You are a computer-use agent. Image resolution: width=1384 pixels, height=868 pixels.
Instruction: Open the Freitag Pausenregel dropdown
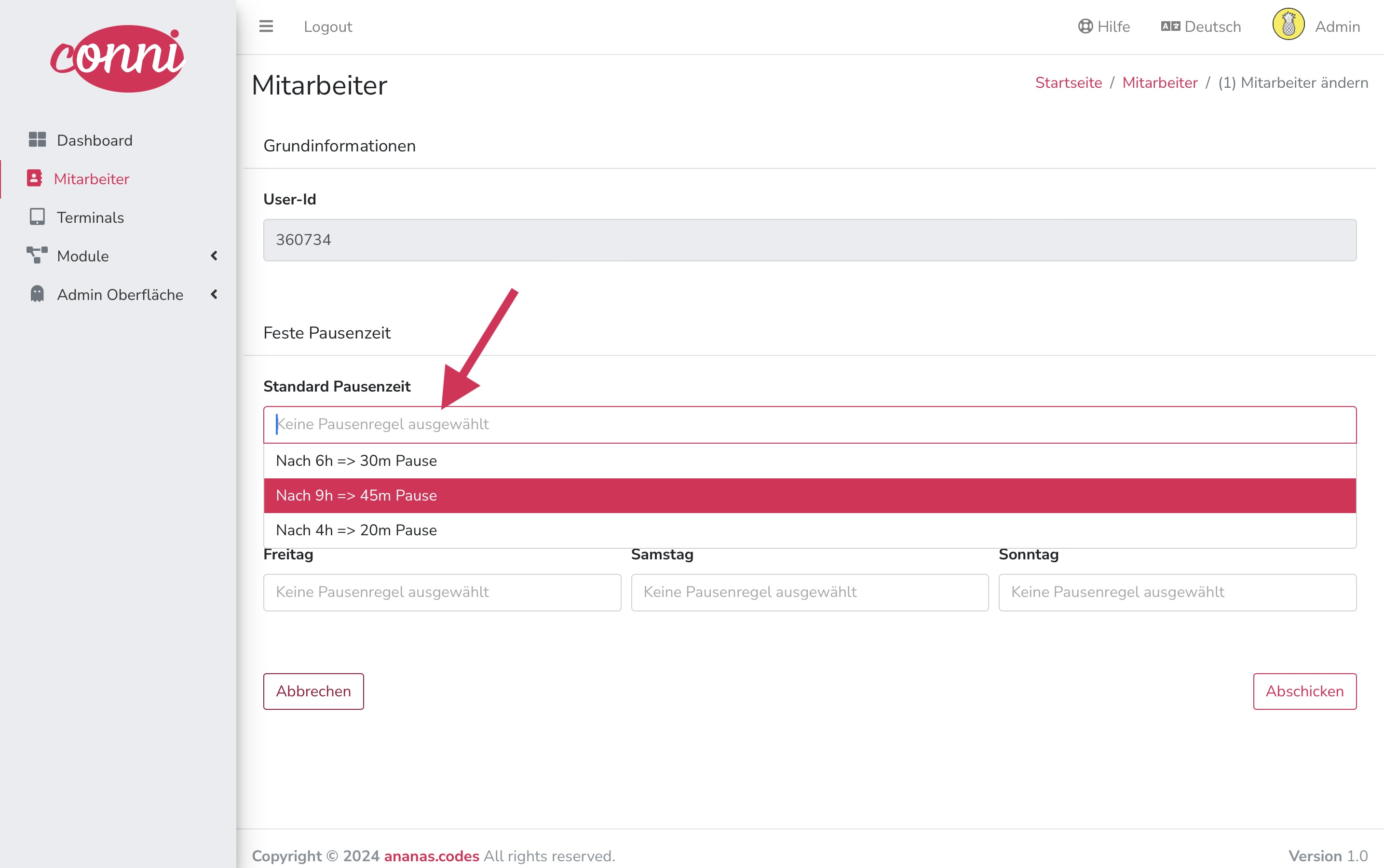pos(442,592)
